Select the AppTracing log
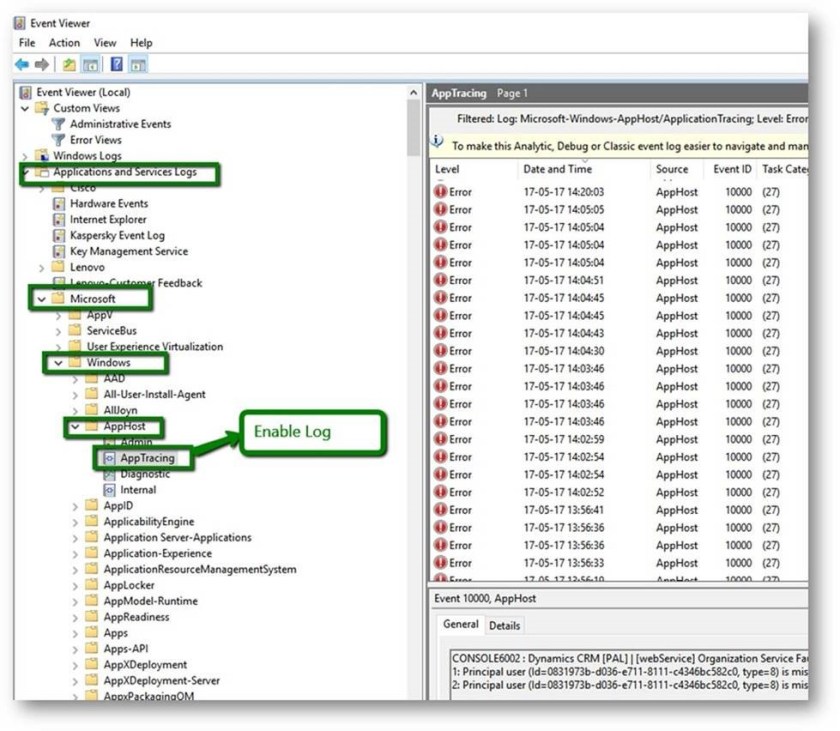840x731 pixels. [x=146, y=458]
